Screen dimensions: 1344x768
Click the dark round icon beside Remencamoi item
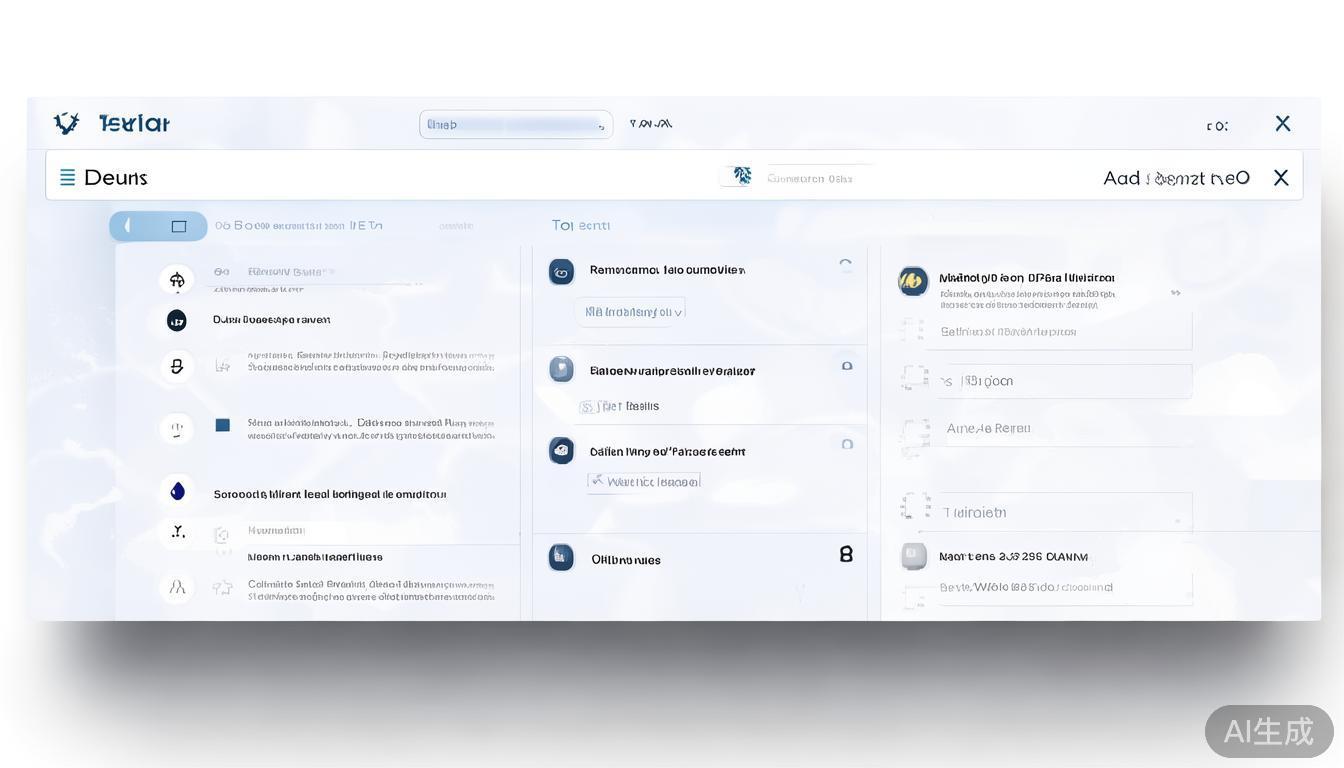click(x=561, y=272)
